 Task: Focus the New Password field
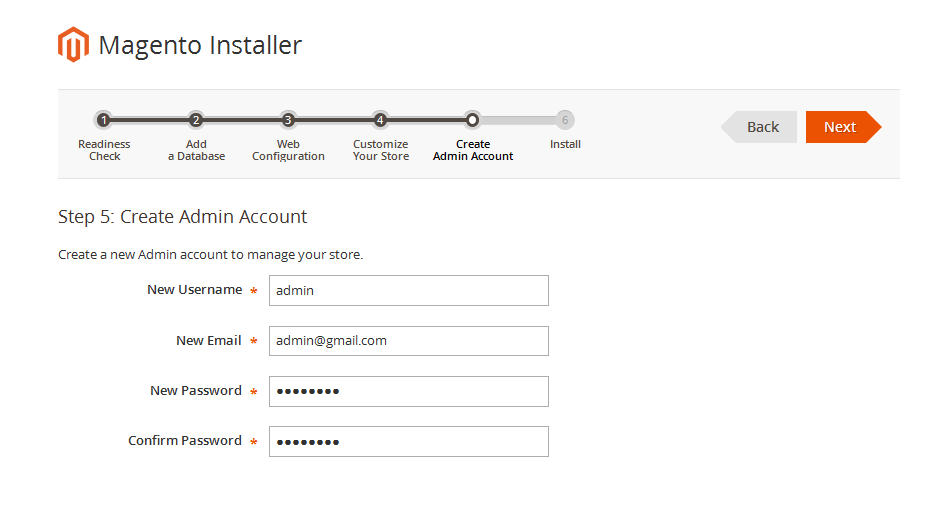[x=408, y=391]
